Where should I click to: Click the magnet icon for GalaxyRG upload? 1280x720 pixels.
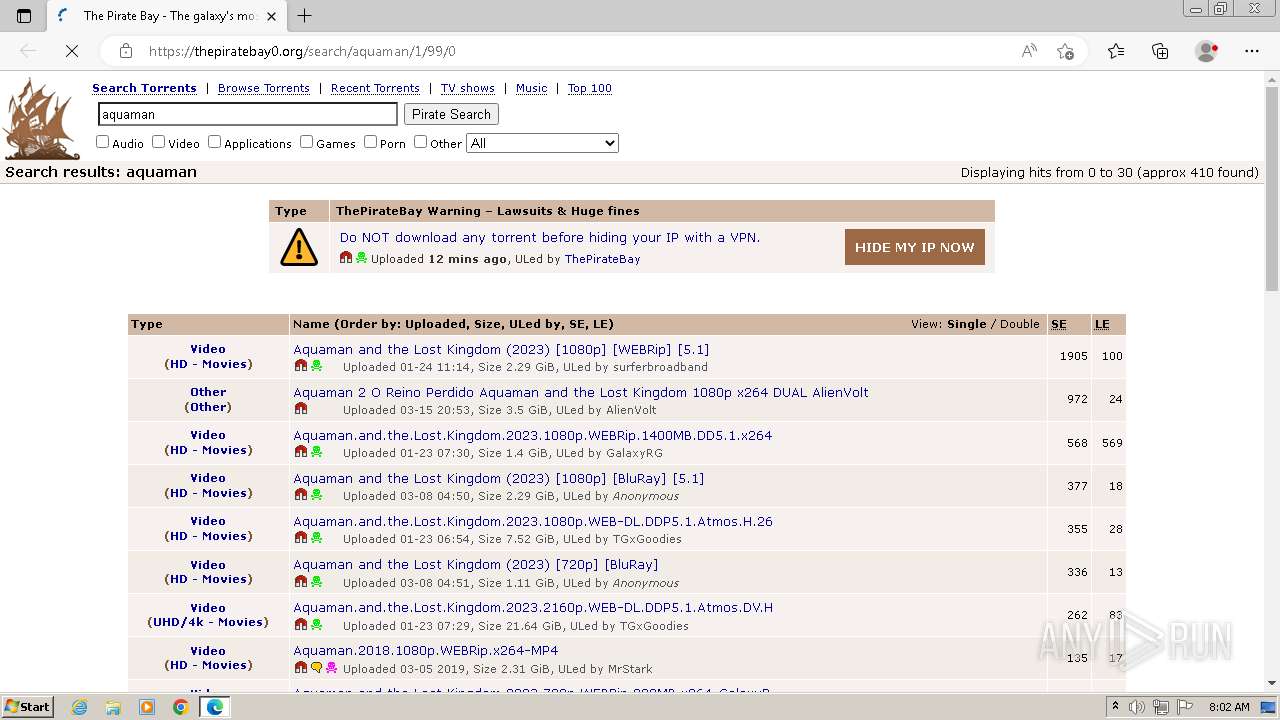point(301,452)
